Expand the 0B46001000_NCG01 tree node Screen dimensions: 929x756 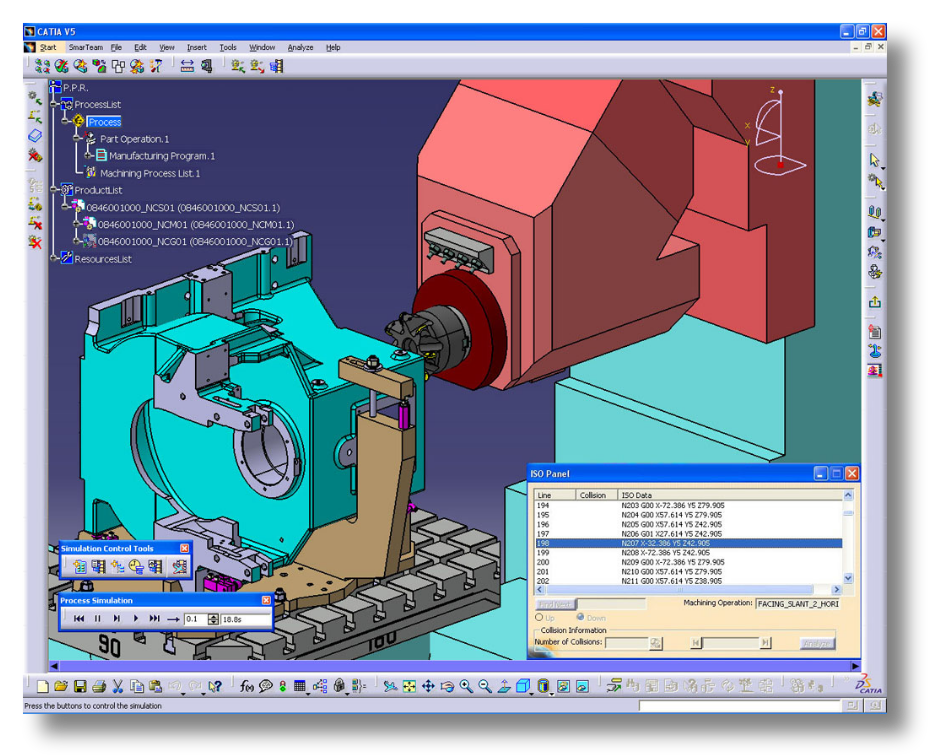tap(77, 241)
